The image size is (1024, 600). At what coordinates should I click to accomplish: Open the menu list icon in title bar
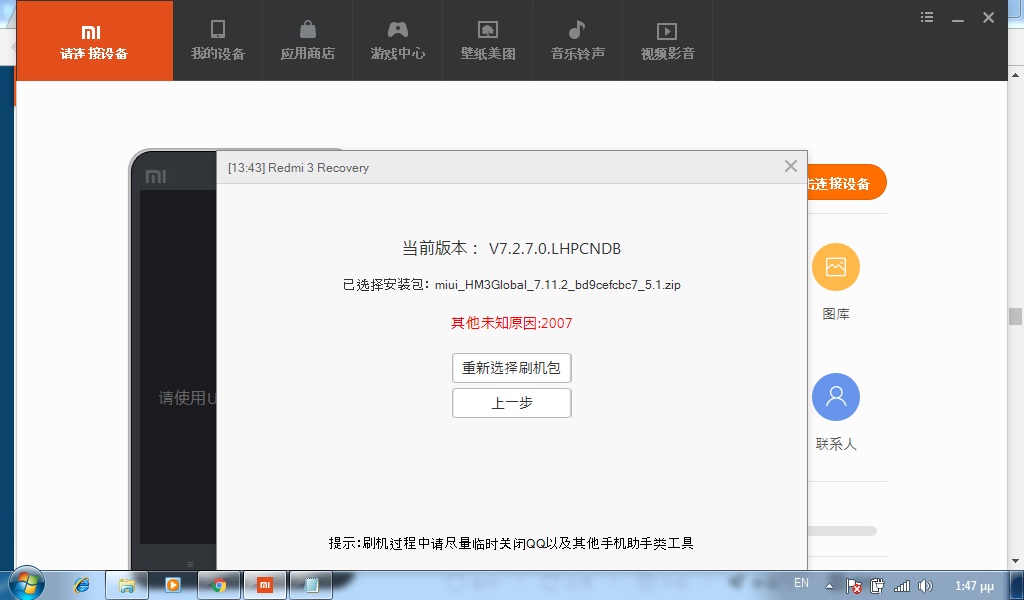927,17
